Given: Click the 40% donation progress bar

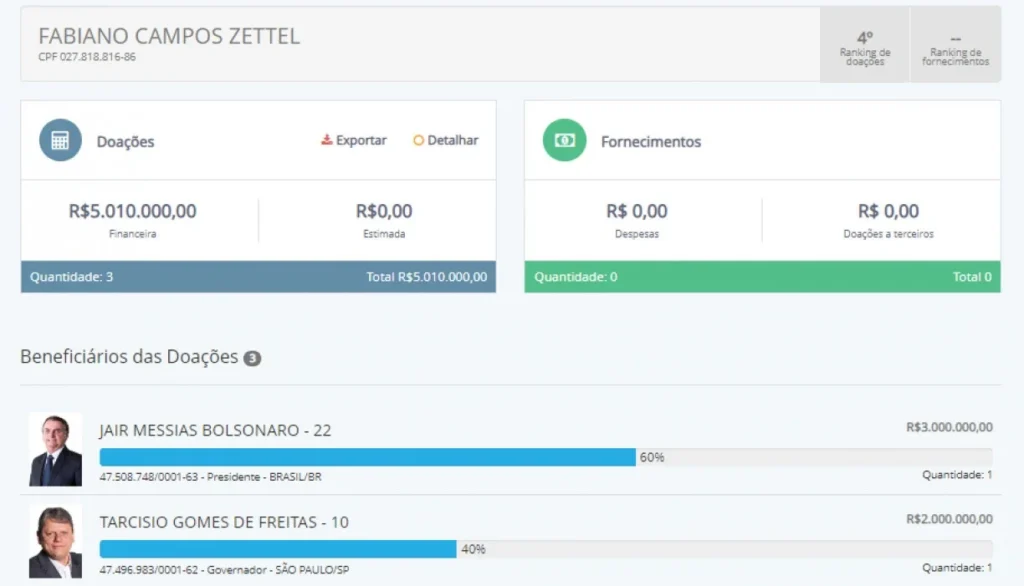Looking at the screenshot, I should [x=278, y=549].
